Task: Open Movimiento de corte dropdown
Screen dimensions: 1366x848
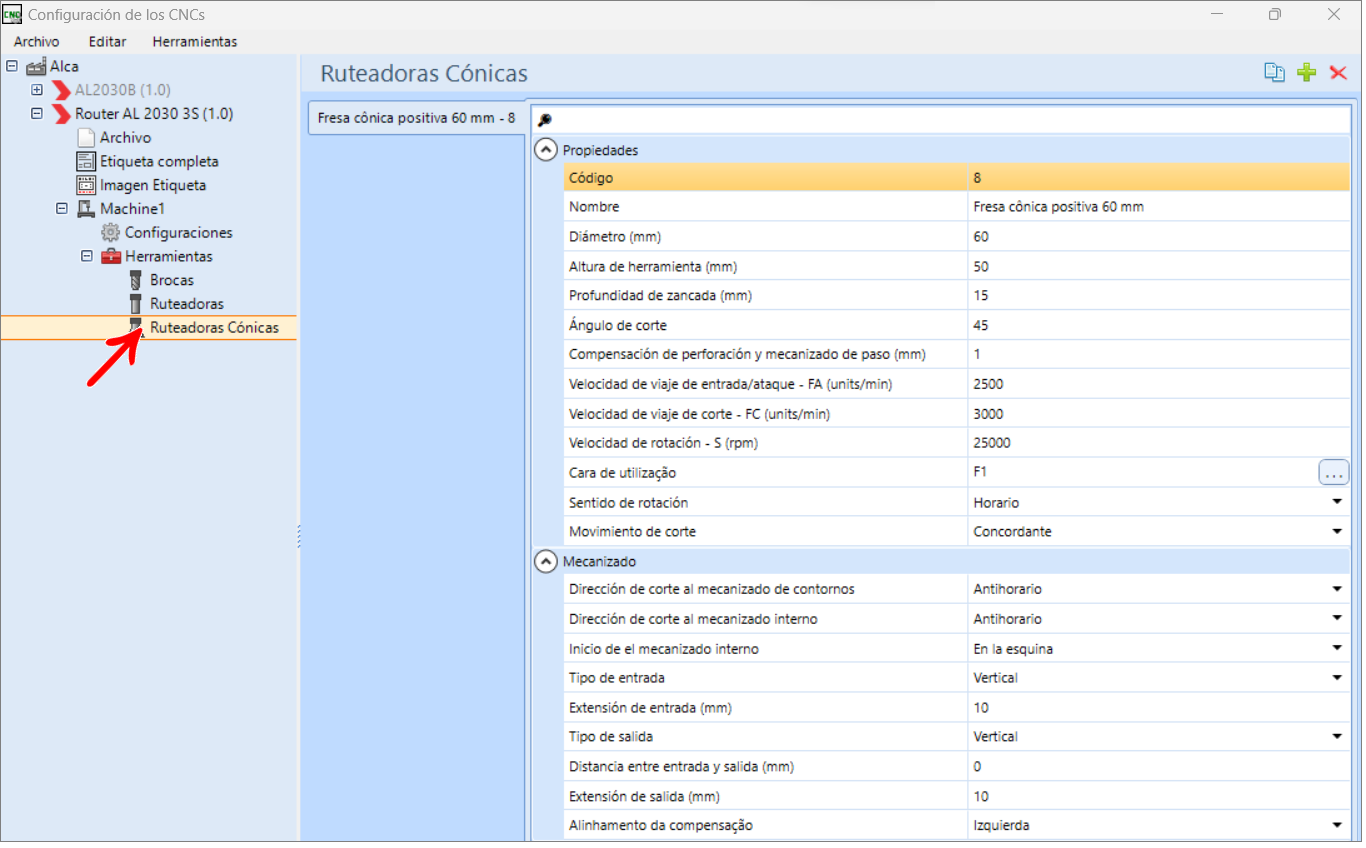Action: pos(1337,532)
